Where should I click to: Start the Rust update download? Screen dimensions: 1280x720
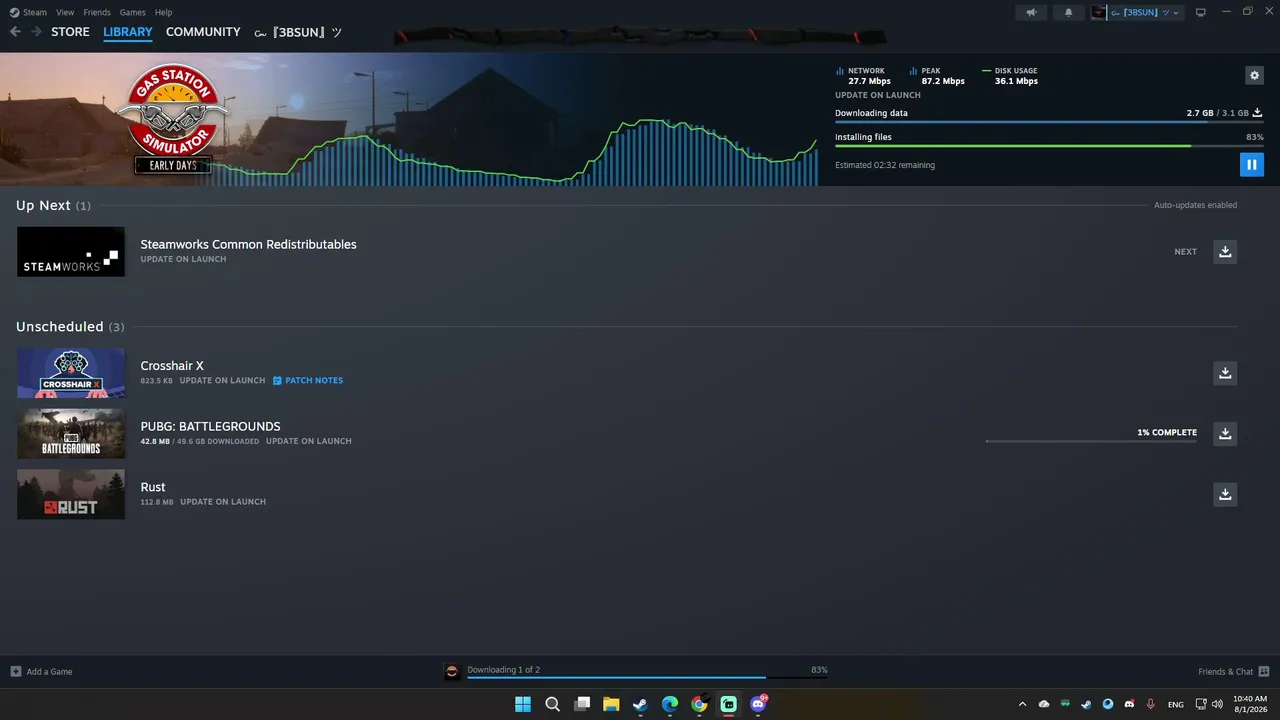coord(1225,494)
